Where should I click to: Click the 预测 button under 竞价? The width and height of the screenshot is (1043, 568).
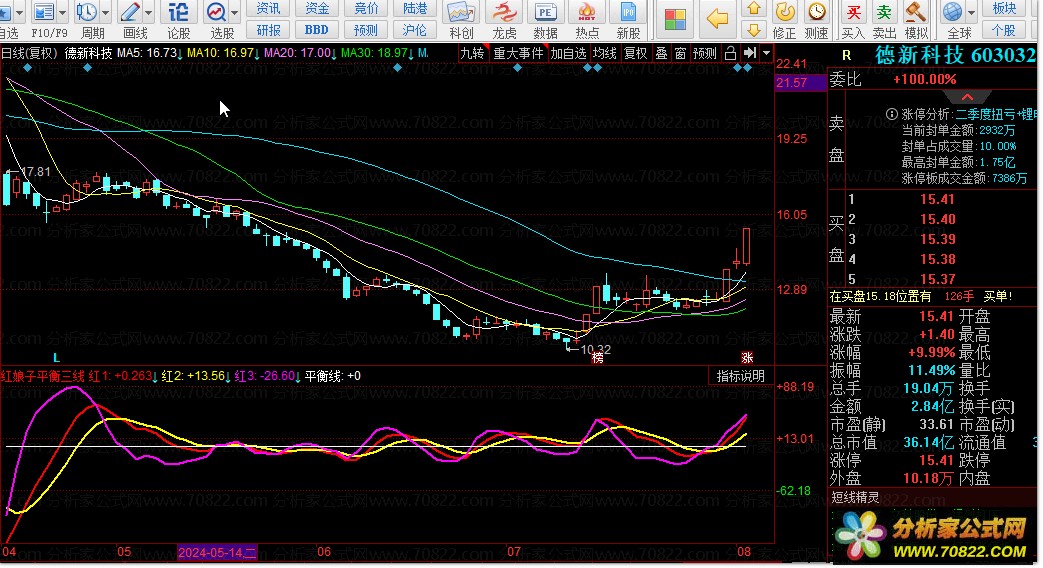[366, 30]
